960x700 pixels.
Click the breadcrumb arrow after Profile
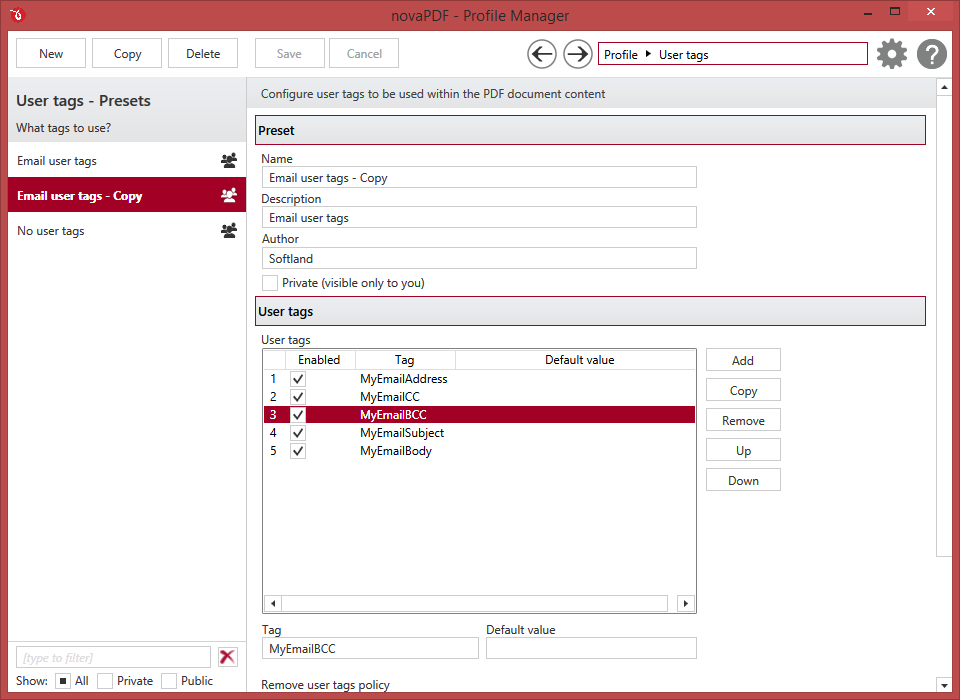[x=648, y=54]
